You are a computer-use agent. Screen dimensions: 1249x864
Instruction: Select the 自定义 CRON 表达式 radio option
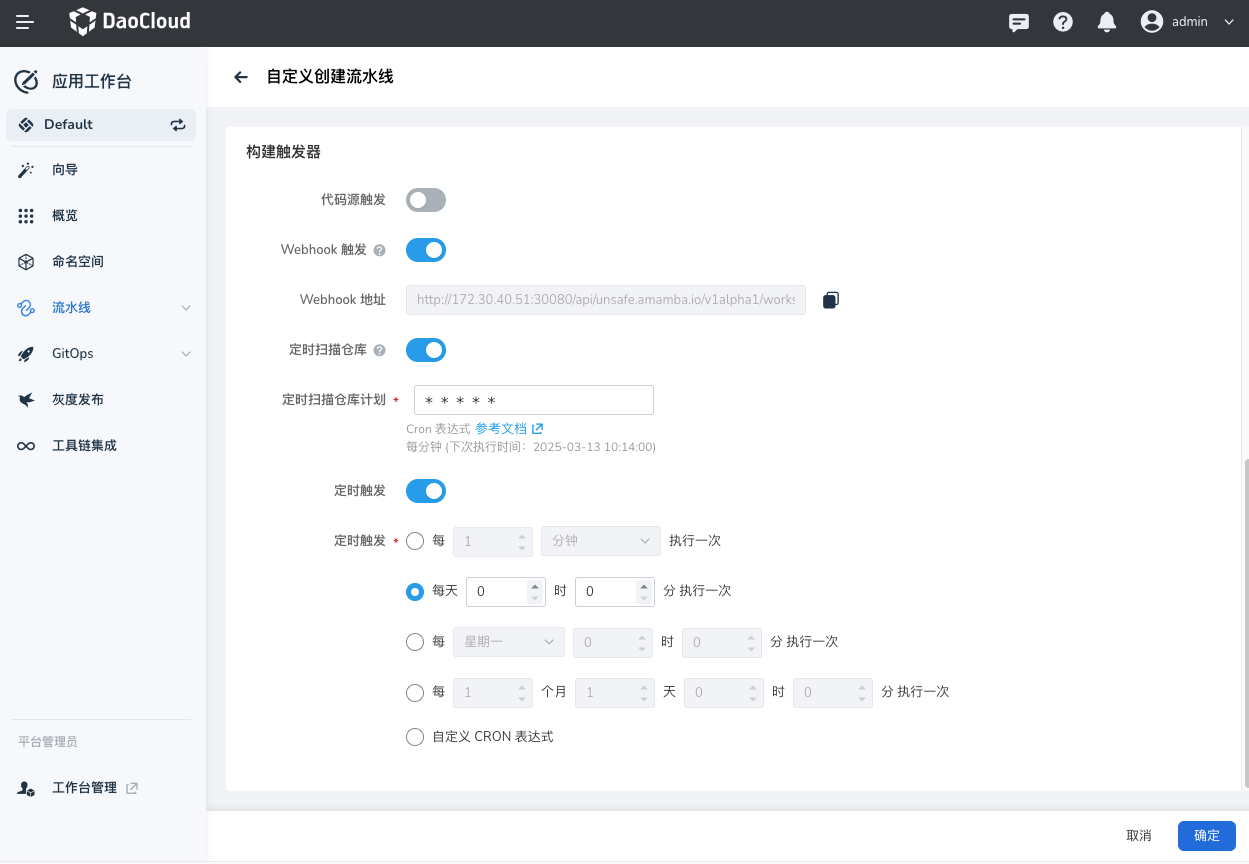point(415,737)
